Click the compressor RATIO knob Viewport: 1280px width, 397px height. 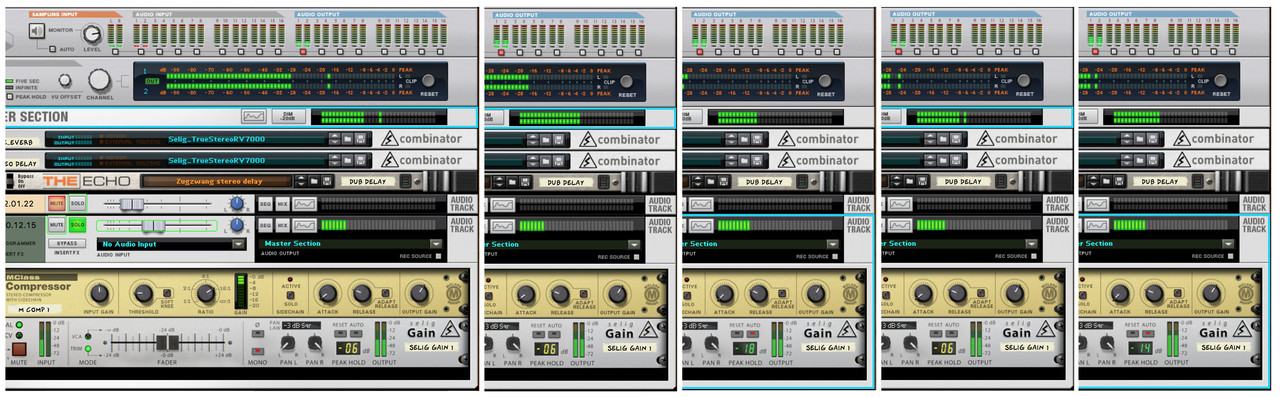tap(206, 293)
